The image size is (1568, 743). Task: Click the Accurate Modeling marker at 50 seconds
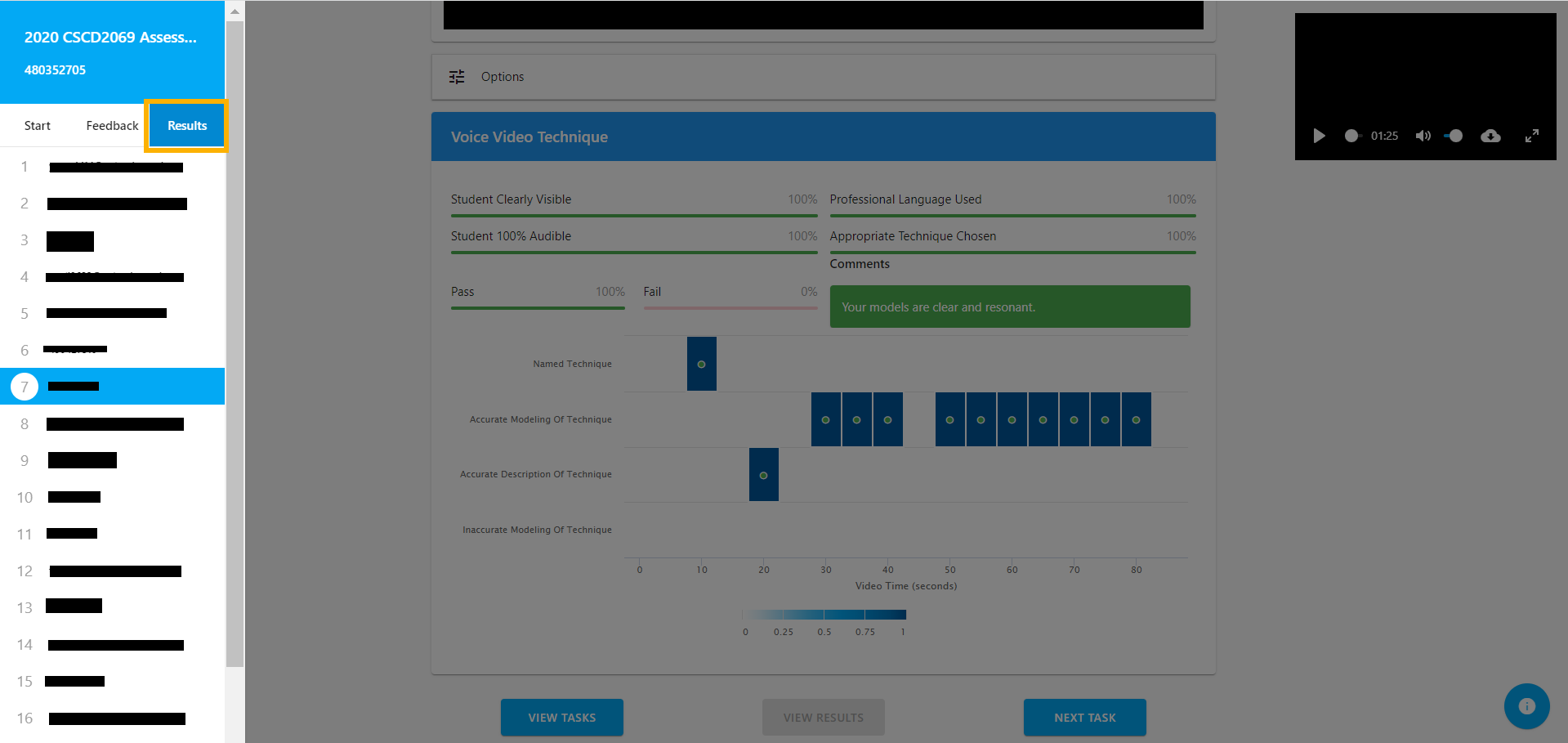click(950, 419)
